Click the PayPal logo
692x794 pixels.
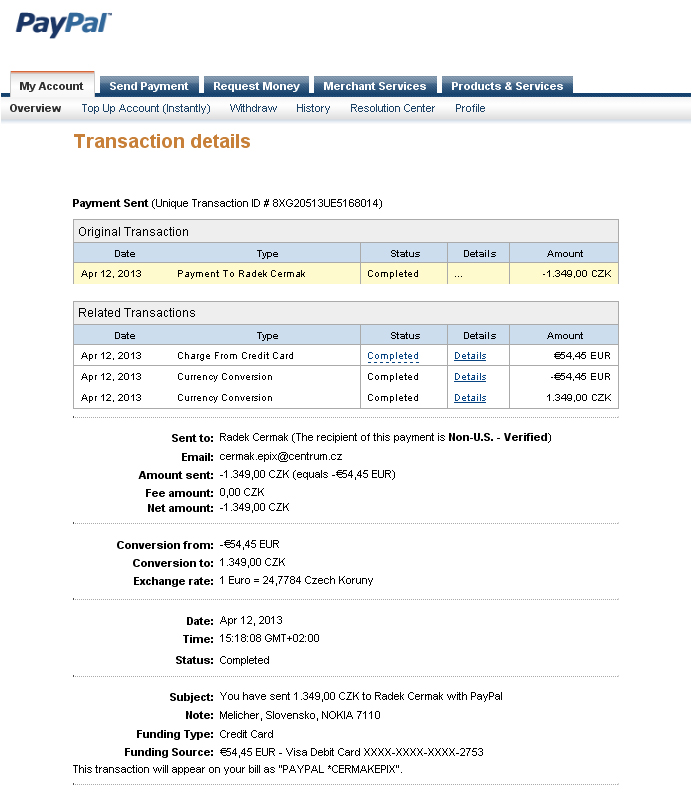click(63, 25)
